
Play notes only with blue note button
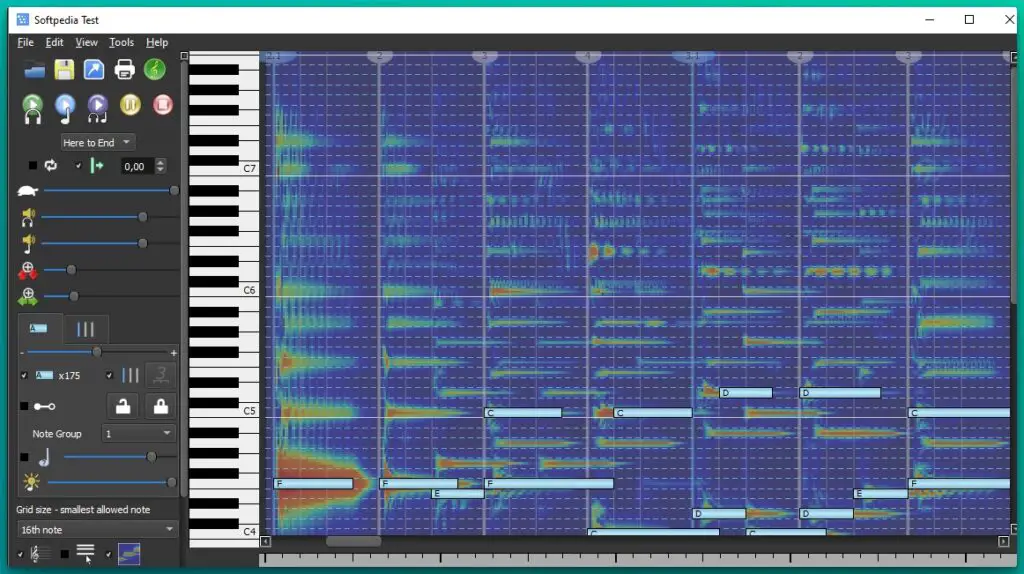pos(65,106)
